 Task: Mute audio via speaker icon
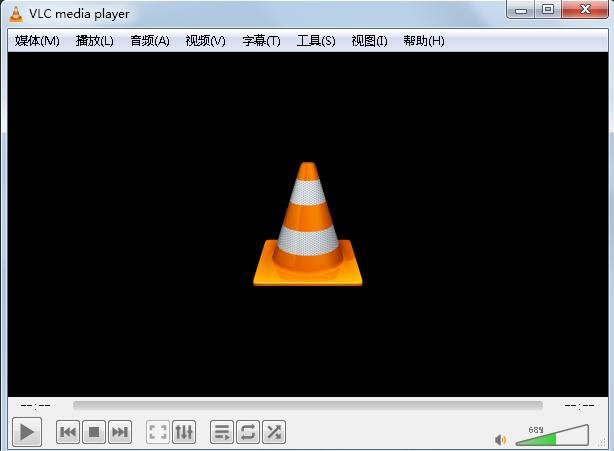[x=501, y=439]
